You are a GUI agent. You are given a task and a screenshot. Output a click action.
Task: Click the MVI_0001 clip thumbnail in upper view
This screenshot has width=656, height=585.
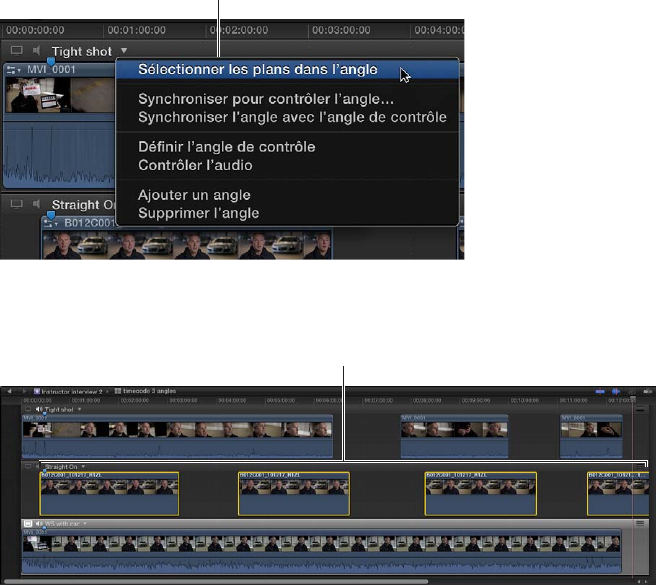click(x=59, y=95)
